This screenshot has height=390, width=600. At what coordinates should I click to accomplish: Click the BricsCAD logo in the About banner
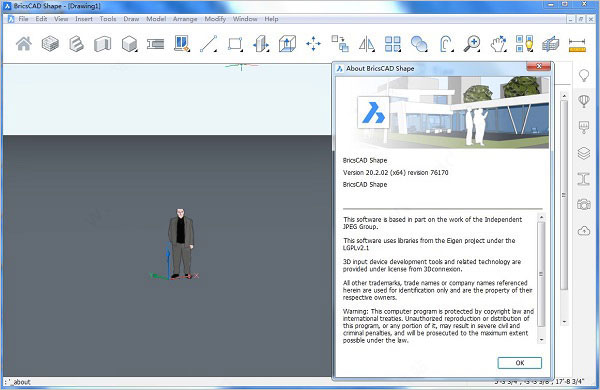pyautogui.click(x=373, y=112)
